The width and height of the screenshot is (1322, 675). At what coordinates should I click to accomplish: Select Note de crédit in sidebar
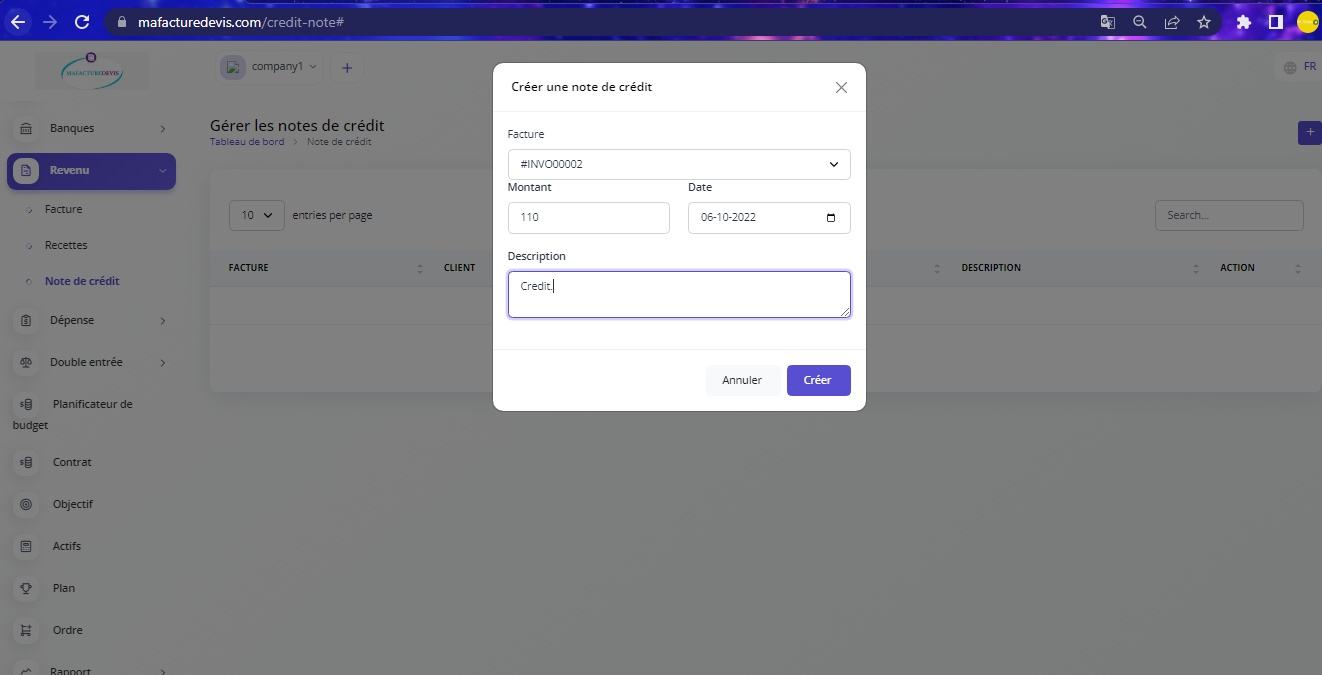click(82, 281)
